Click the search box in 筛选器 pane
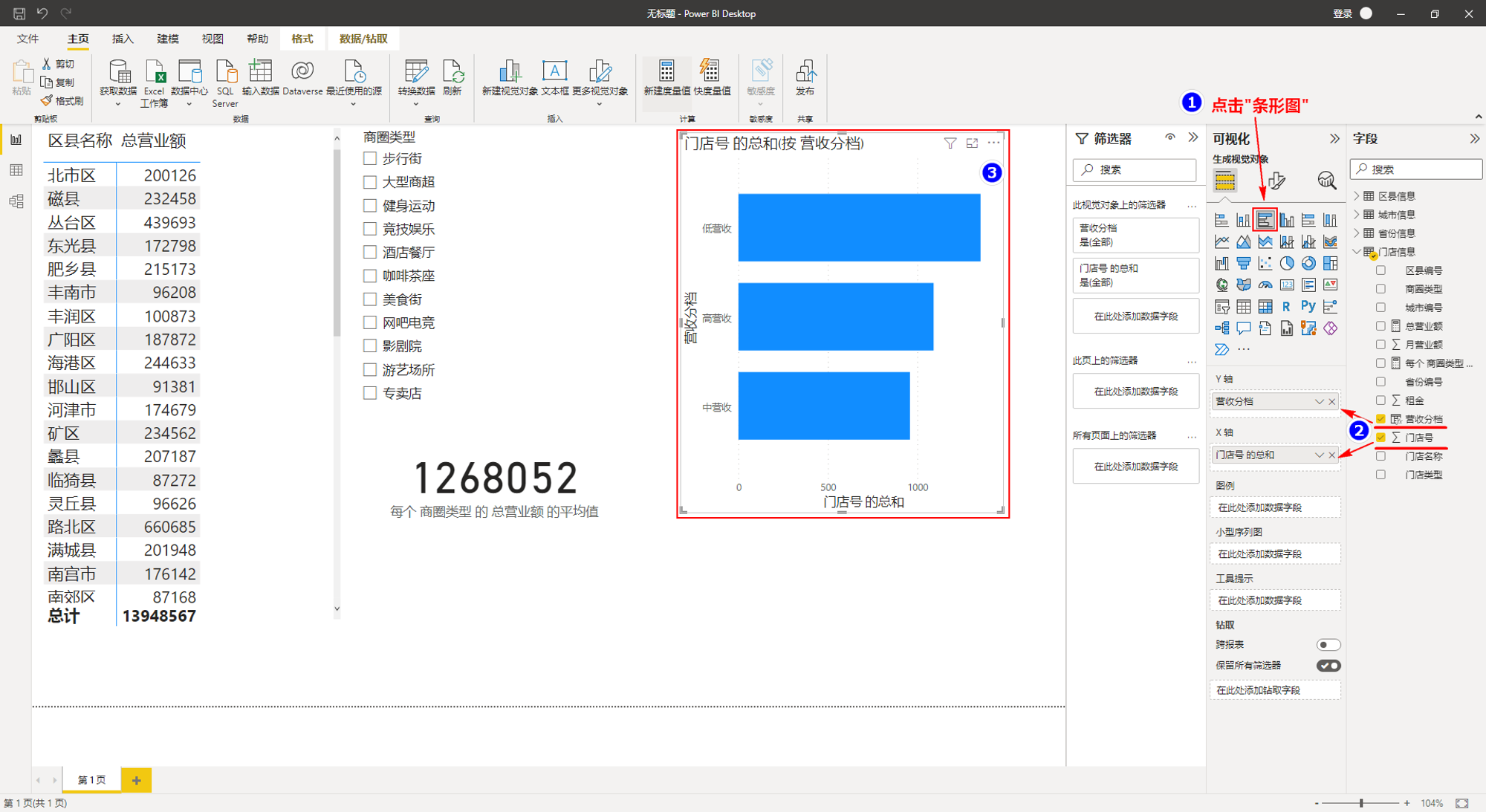The image size is (1486, 812). tap(1135, 169)
